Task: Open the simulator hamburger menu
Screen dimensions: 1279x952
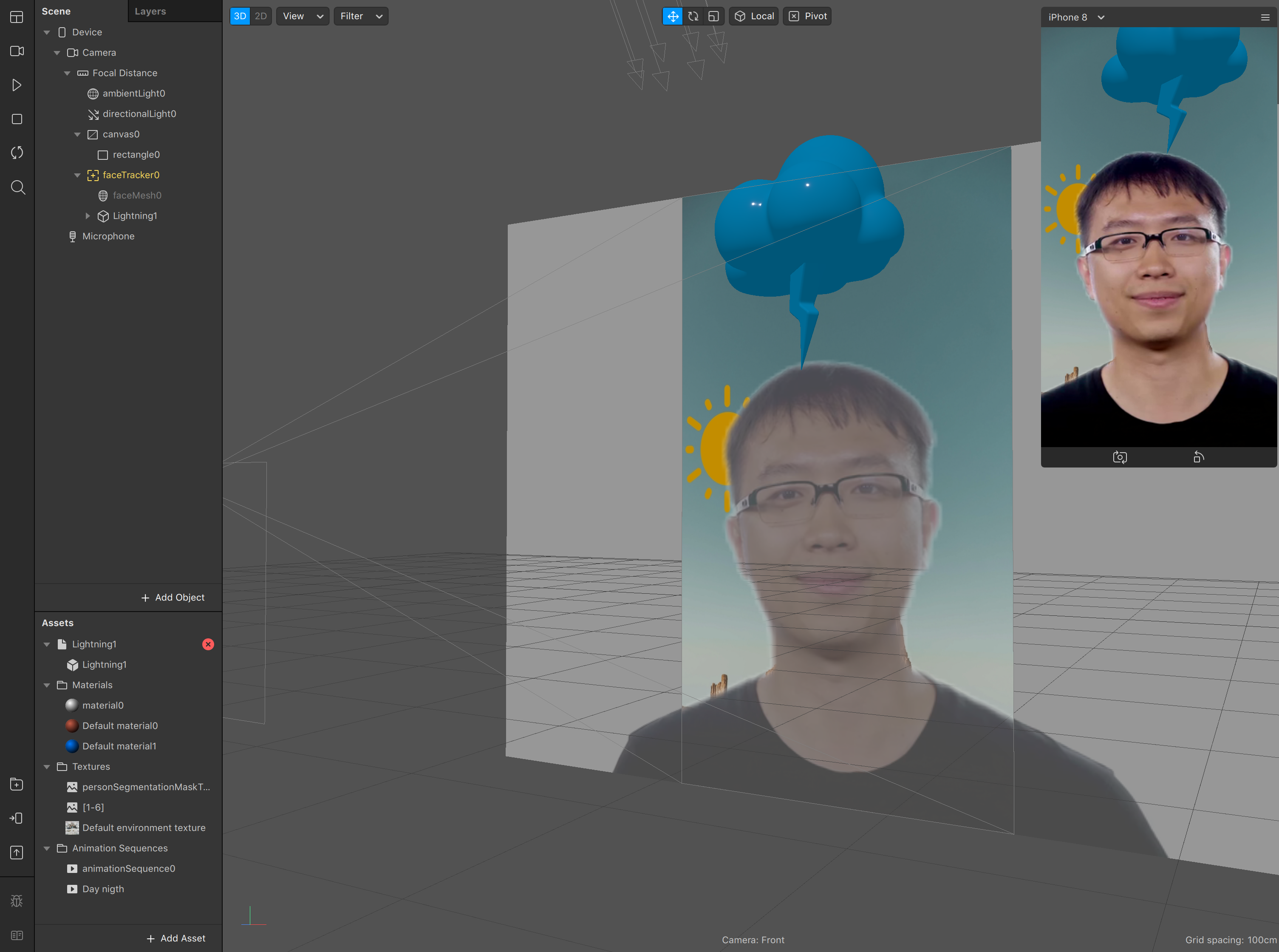Action: click(x=1265, y=17)
